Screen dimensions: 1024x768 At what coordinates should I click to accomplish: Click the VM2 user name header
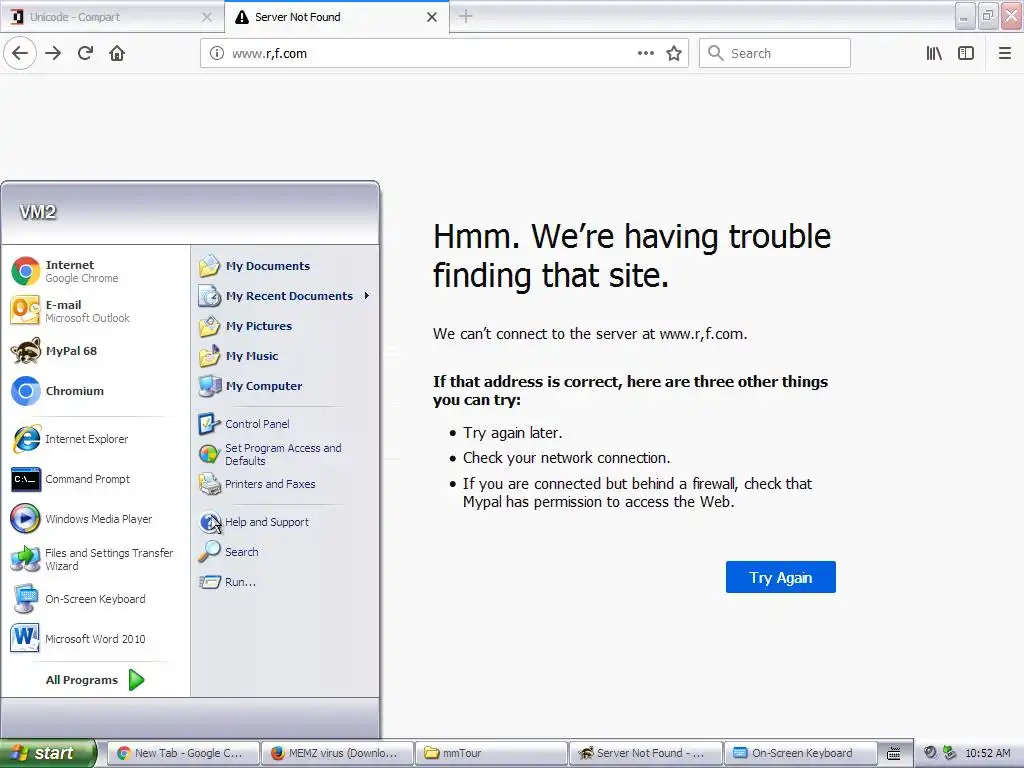pyautogui.click(x=38, y=212)
